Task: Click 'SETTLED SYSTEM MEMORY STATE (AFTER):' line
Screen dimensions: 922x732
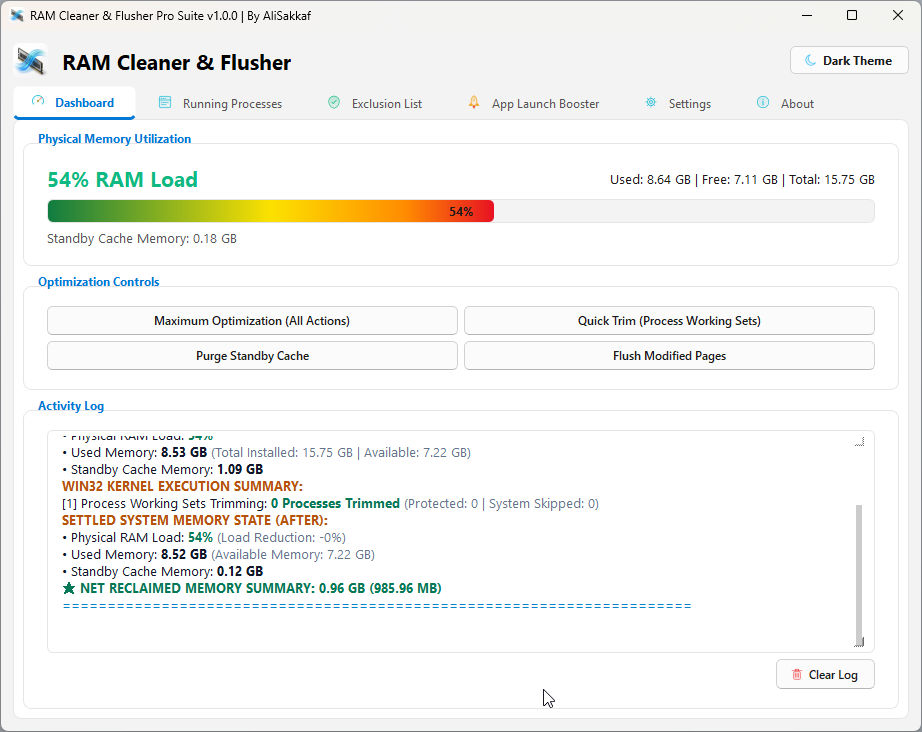Action: point(195,520)
